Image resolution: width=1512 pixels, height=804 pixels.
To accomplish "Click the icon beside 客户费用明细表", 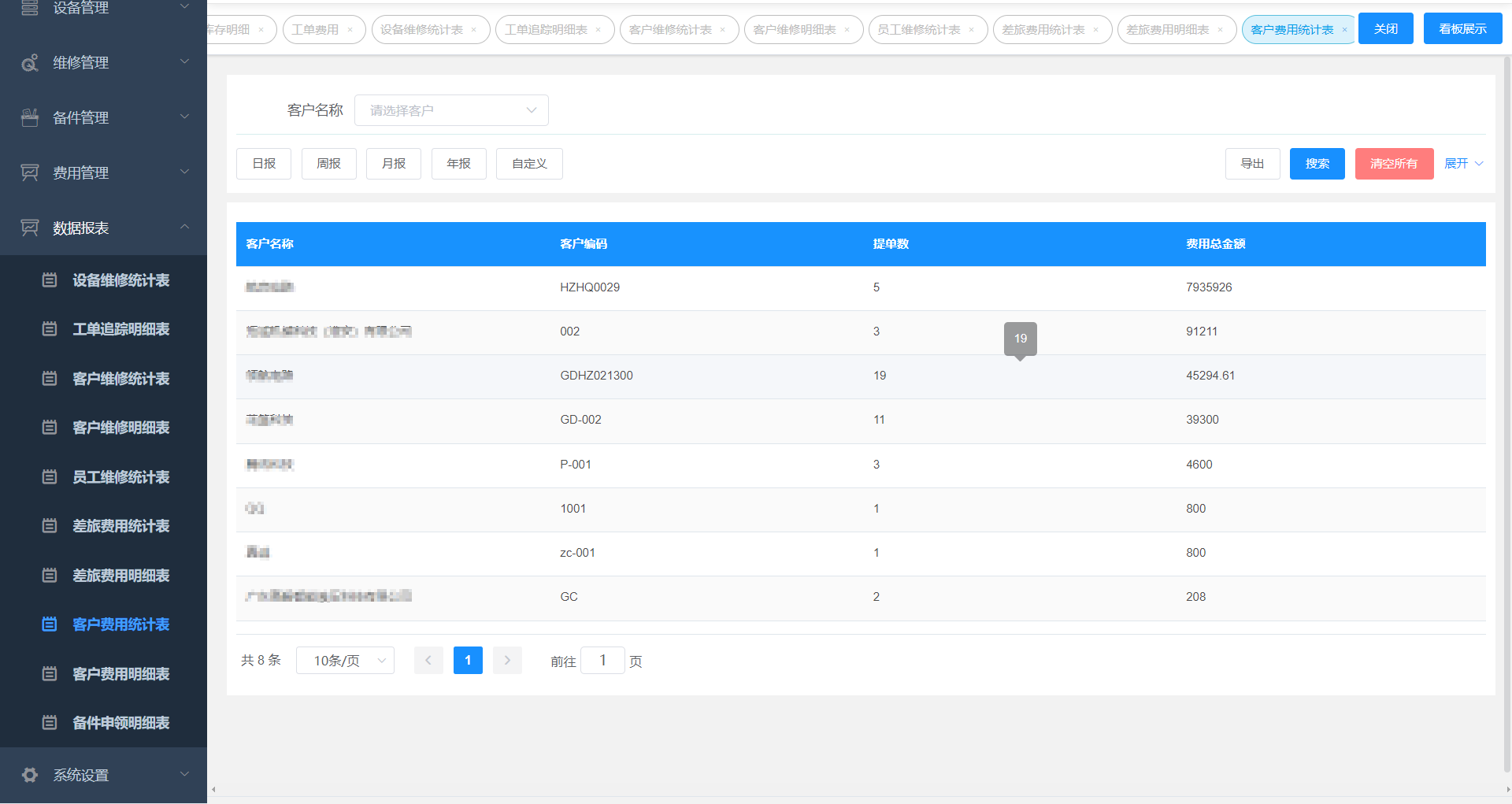I will [50, 674].
